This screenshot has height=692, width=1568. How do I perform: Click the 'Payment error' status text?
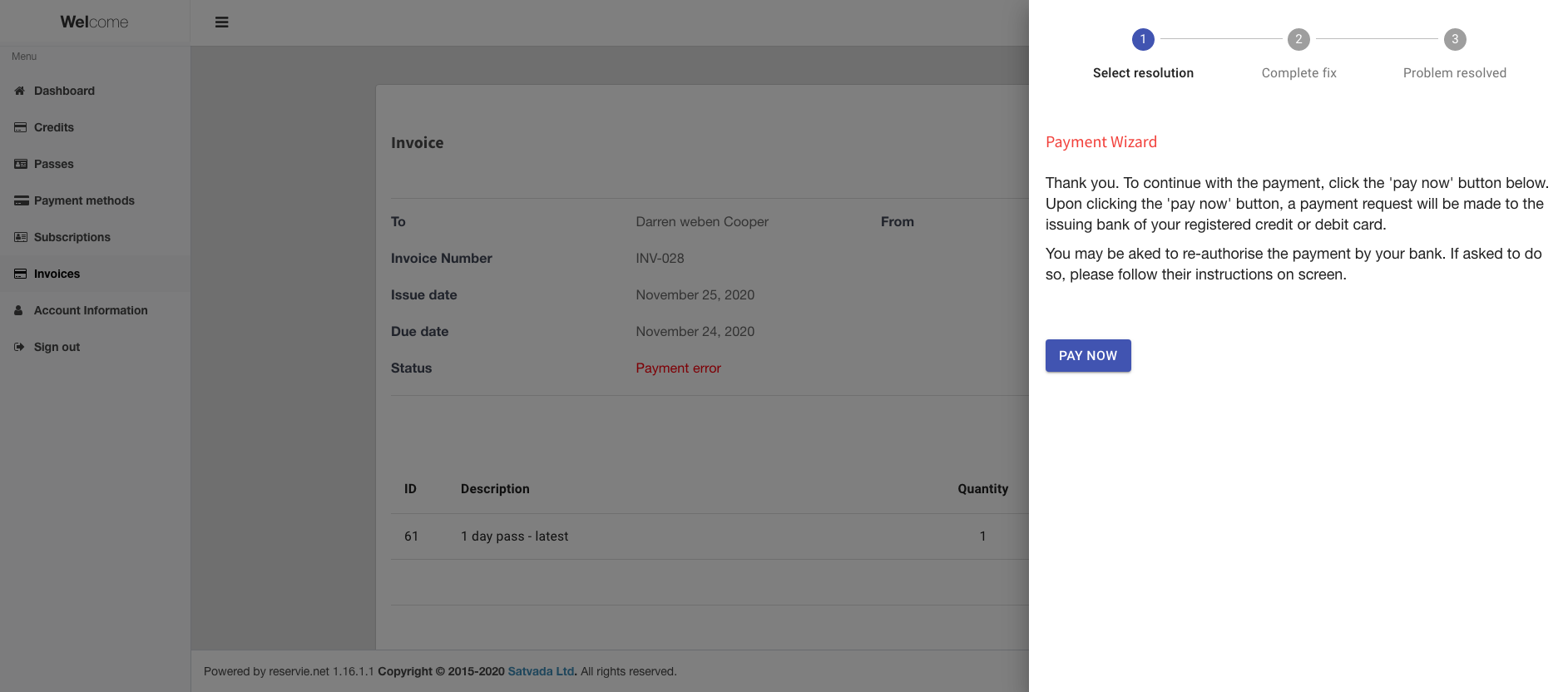pyautogui.click(x=678, y=368)
